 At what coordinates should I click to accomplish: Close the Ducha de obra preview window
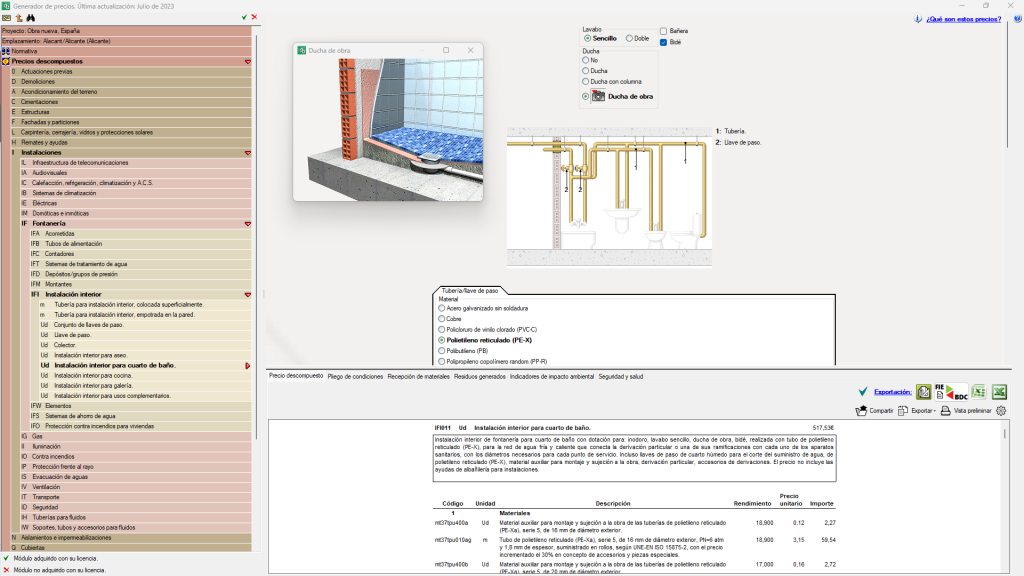coord(470,50)
